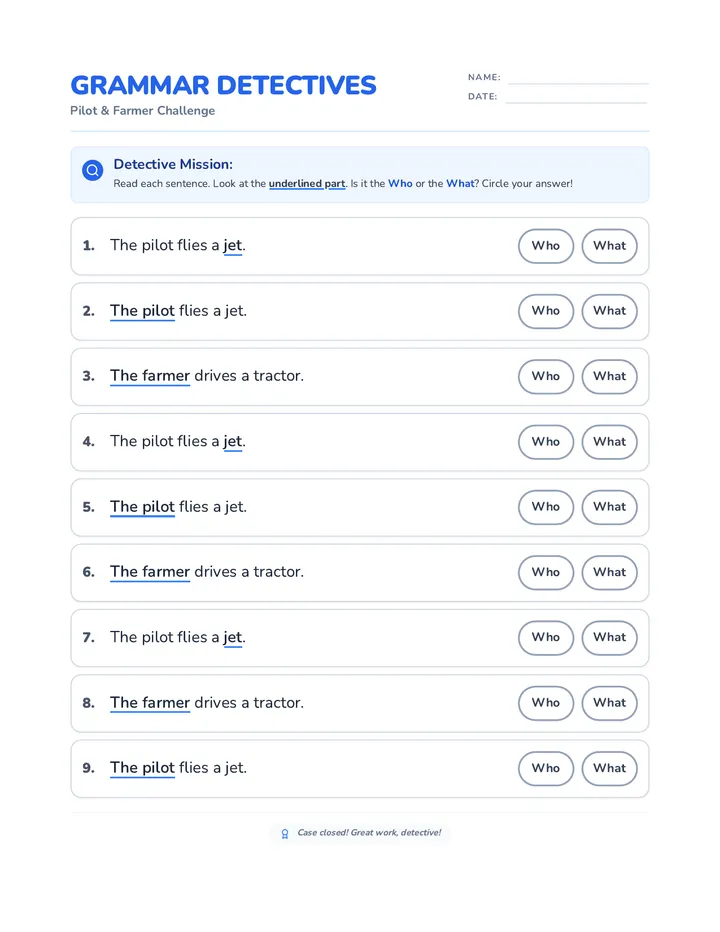Screen dimensions: 720x932
Task: Pick Who for sentence 3
Action: pos(546,376)
